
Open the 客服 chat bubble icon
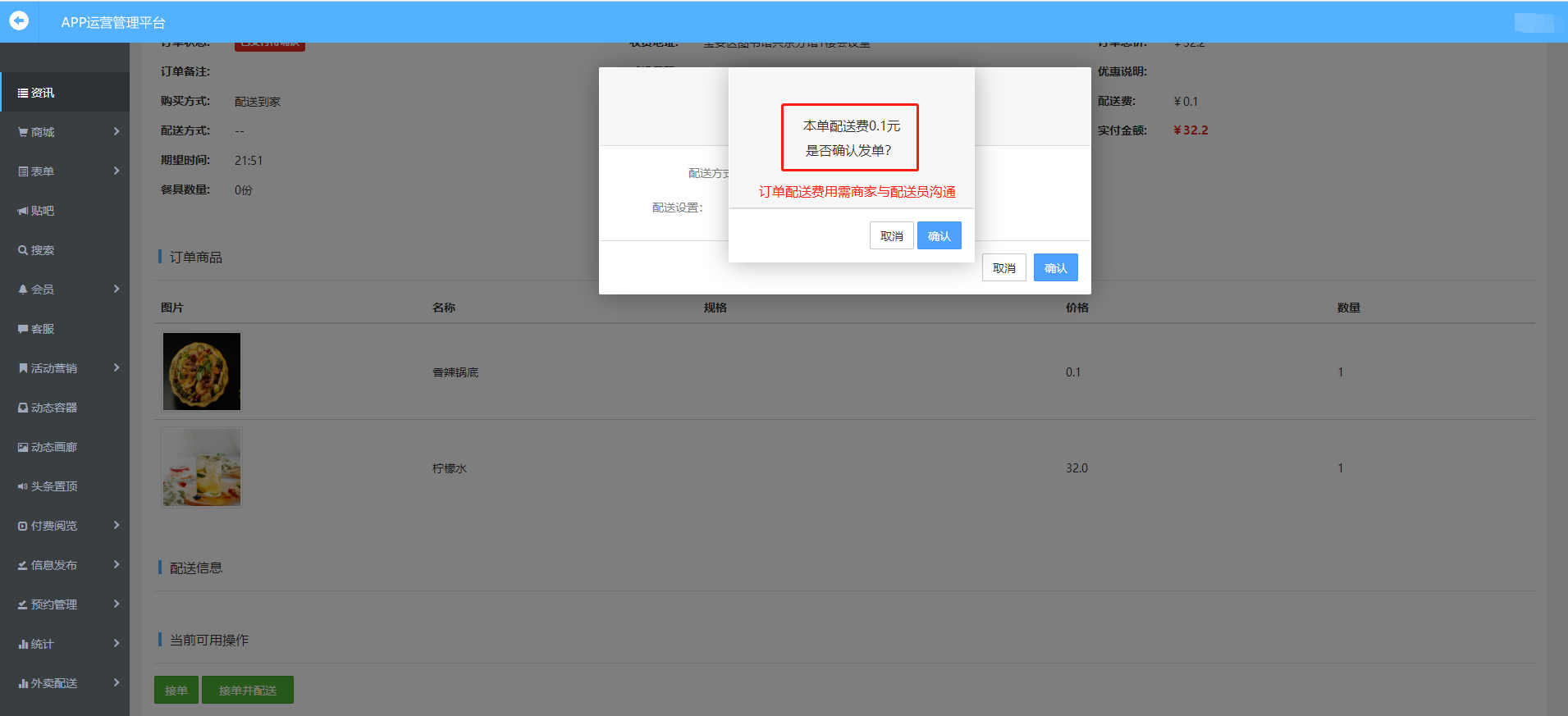click(23, 330)
